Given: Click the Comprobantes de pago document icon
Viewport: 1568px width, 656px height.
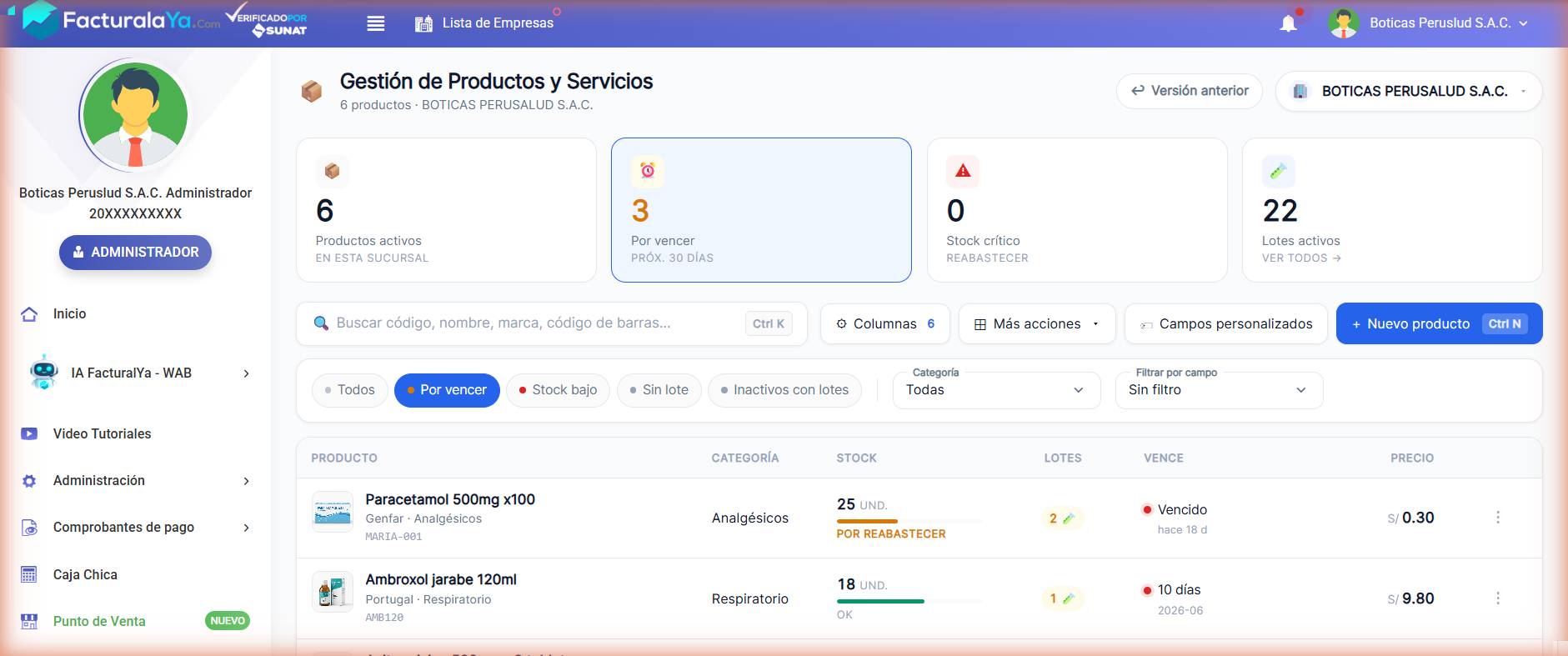Looking at the screenshot, I should pos(29,528).
